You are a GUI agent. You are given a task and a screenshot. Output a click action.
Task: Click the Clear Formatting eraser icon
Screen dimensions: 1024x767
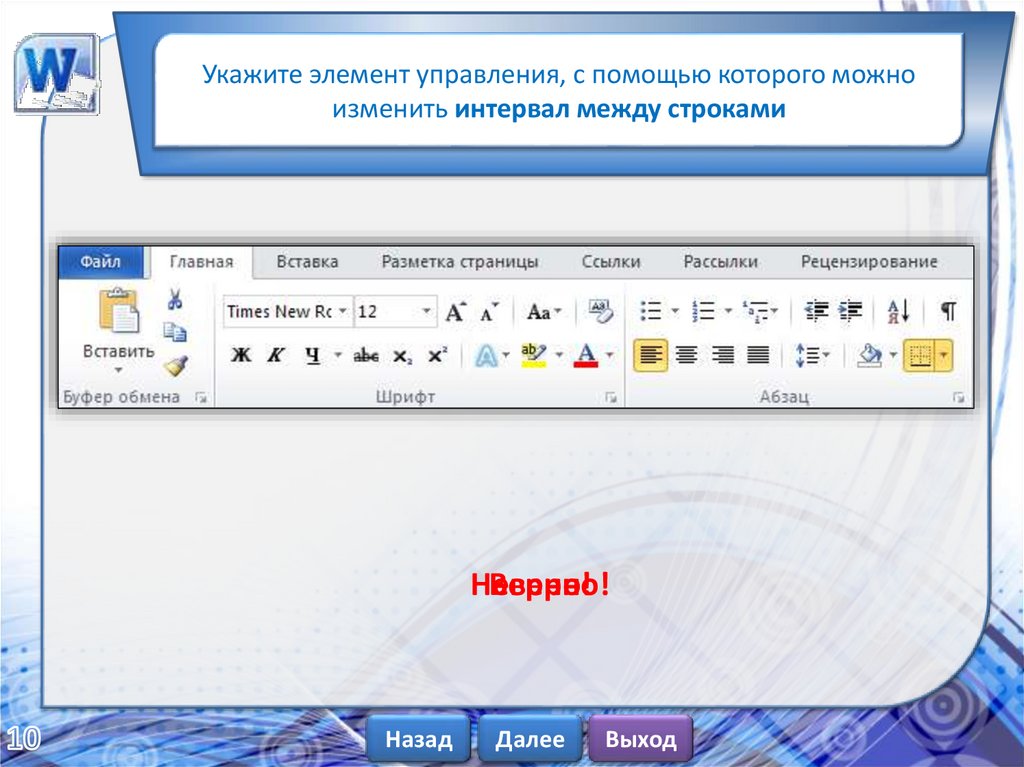(x=600, y=311)
